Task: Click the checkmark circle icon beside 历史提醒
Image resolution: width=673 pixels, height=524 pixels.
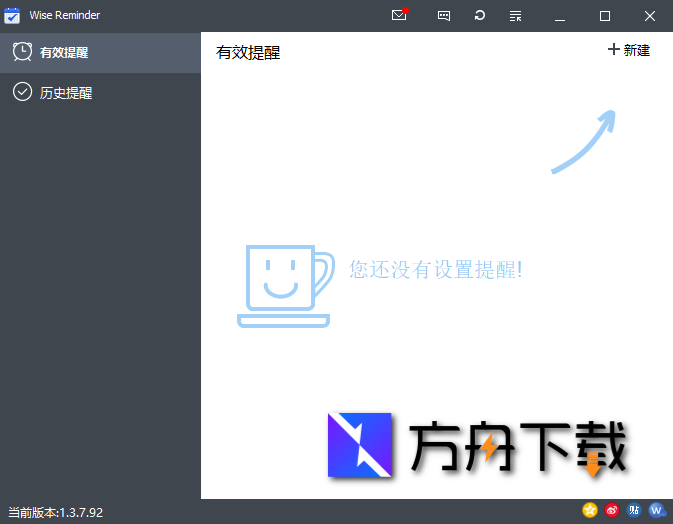Action: click(x=22, y=91)
